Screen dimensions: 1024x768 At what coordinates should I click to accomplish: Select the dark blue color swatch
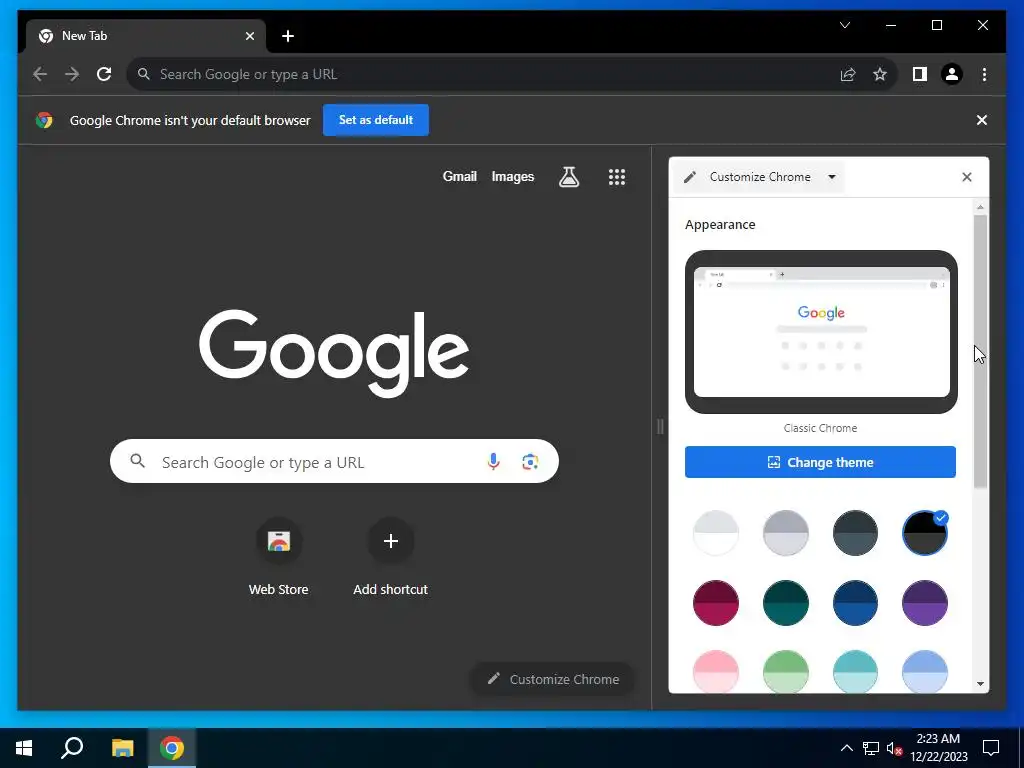pyautogui.click(x=856, y=603)
